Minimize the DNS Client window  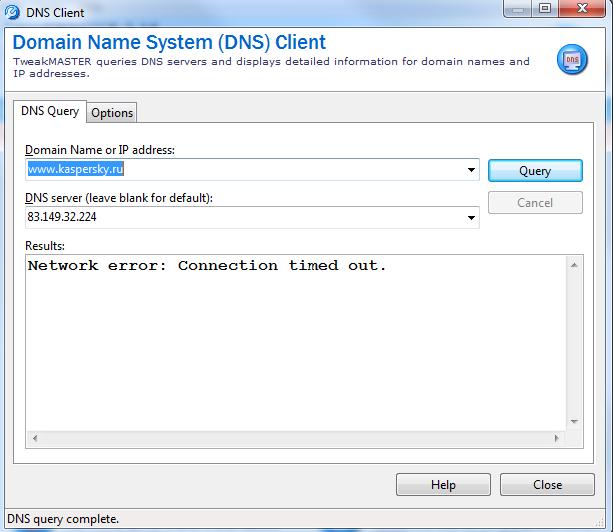[518, 8]
